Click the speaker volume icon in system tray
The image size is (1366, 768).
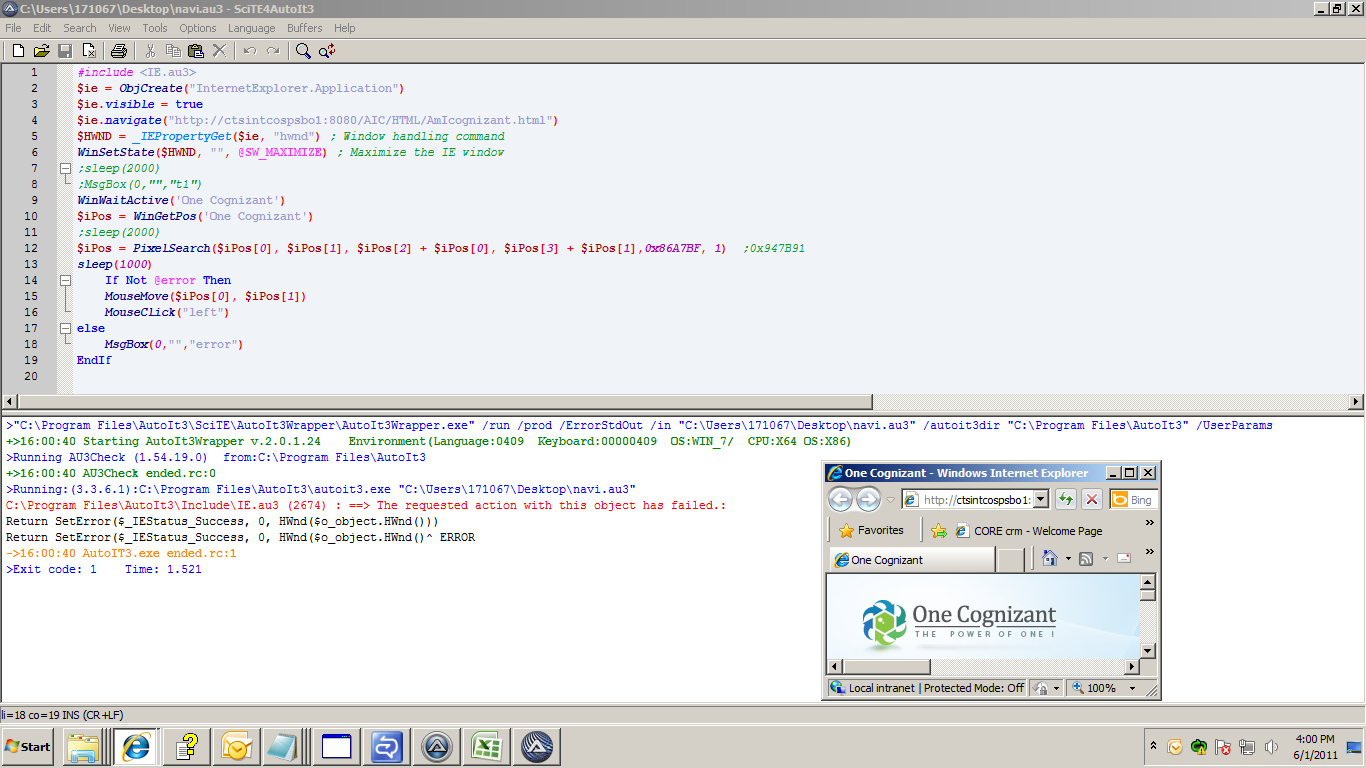(1272, 747)
